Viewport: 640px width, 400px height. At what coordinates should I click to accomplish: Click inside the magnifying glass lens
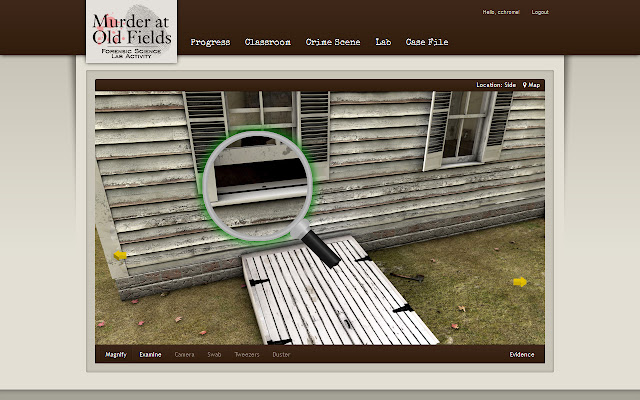258,186
